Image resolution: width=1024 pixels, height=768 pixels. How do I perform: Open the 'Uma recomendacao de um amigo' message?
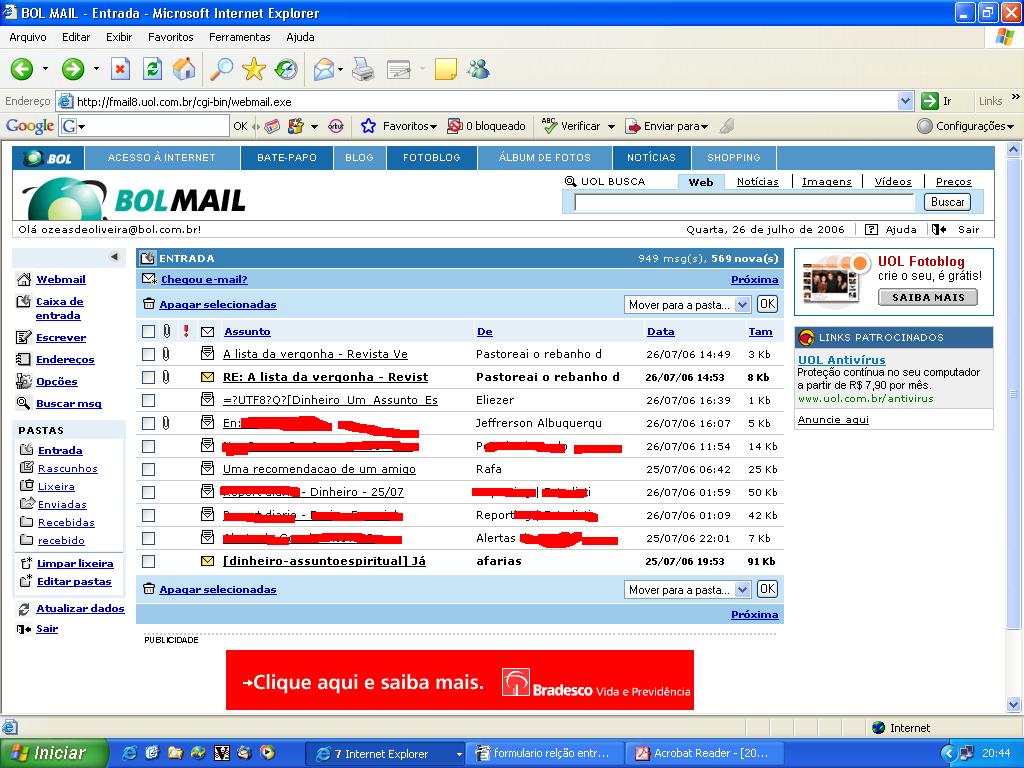tap(319, 469)
